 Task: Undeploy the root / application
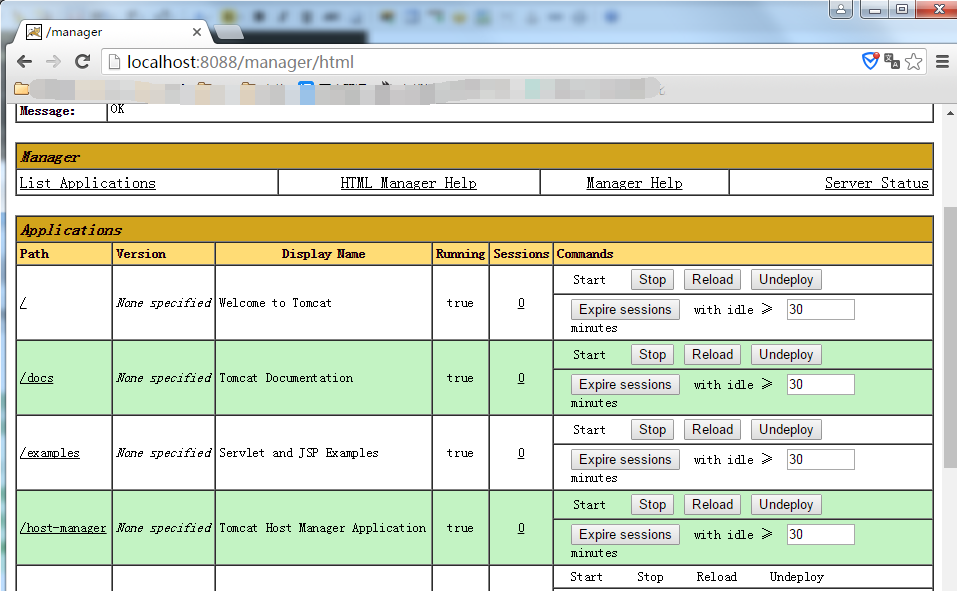coord(786,280)
